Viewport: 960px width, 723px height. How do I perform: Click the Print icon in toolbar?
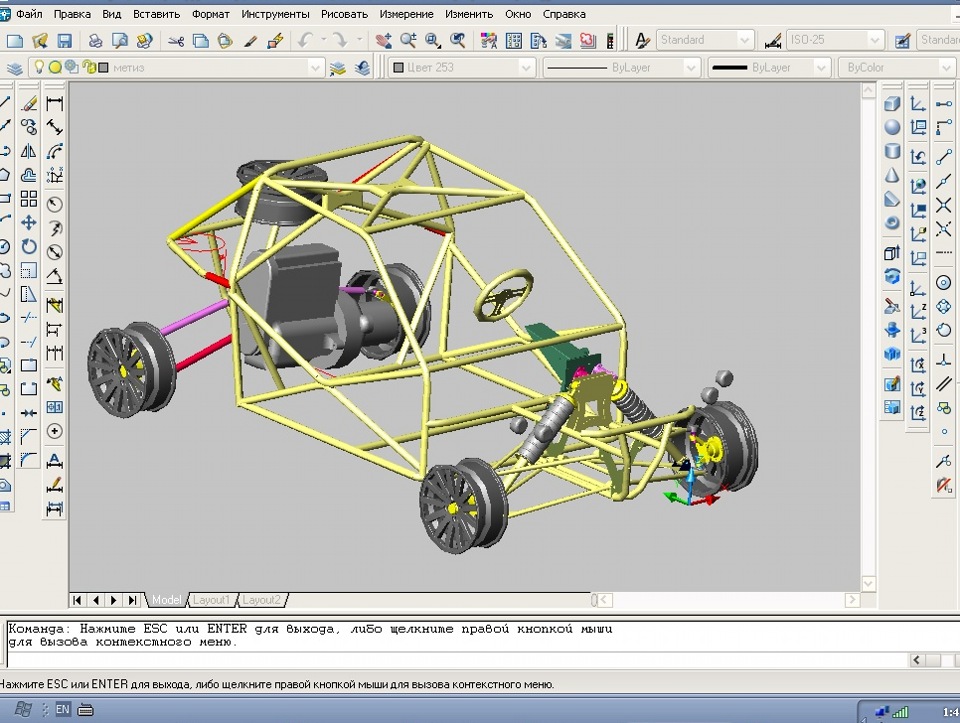(95, 41)
